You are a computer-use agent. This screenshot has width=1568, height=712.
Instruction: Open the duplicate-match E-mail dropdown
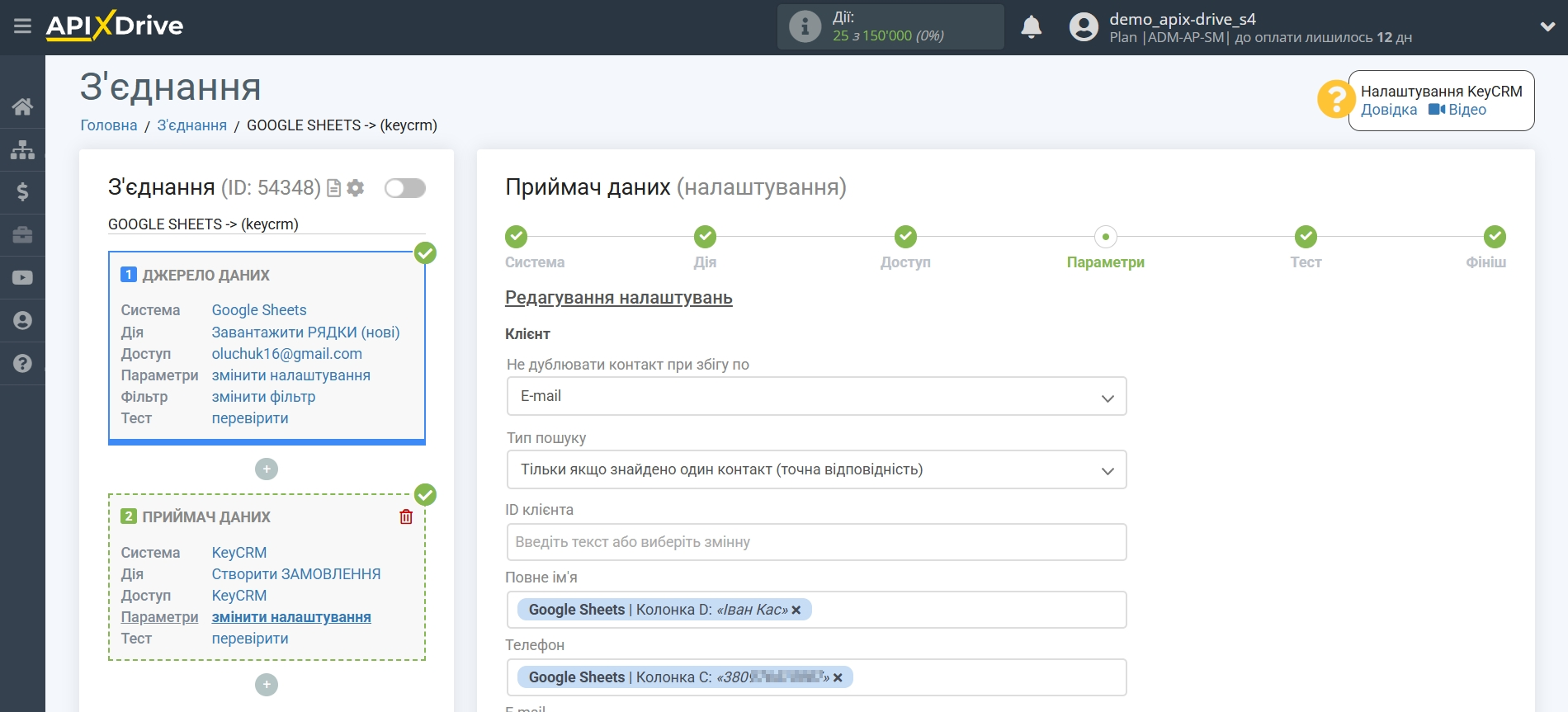tap(816, 396)
